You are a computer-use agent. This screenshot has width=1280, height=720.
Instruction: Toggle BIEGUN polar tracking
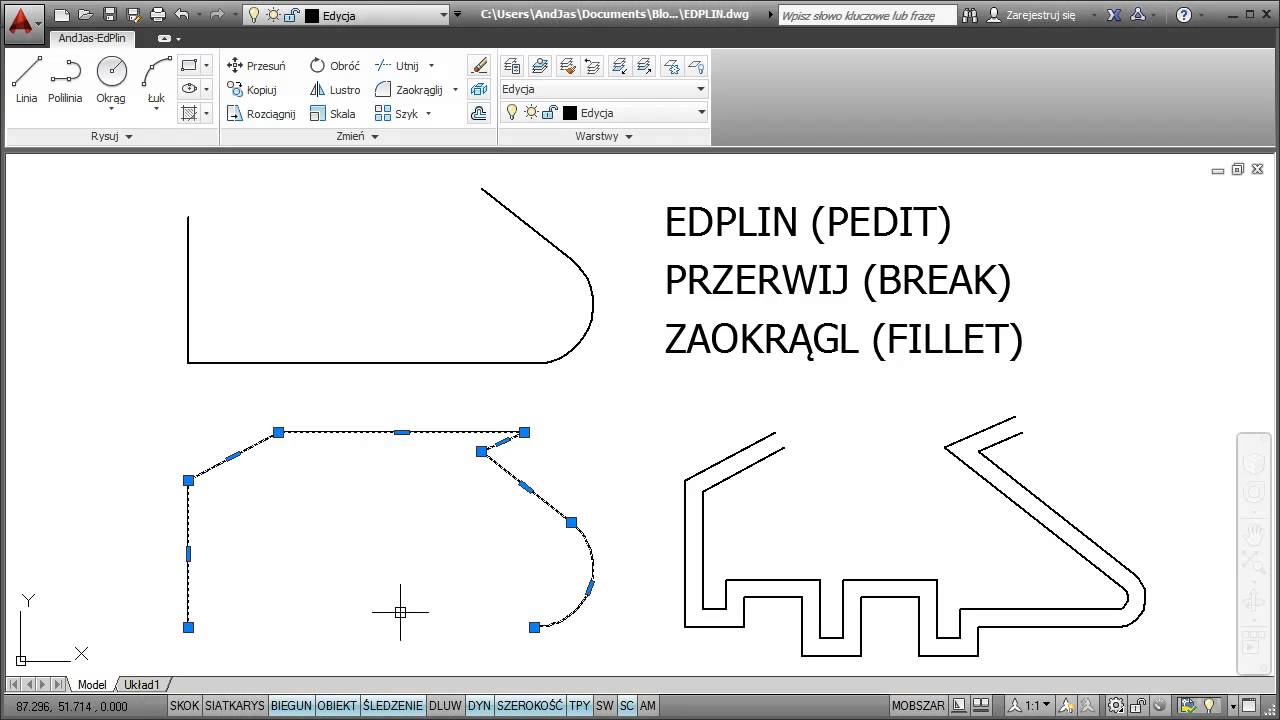(291, 706)
